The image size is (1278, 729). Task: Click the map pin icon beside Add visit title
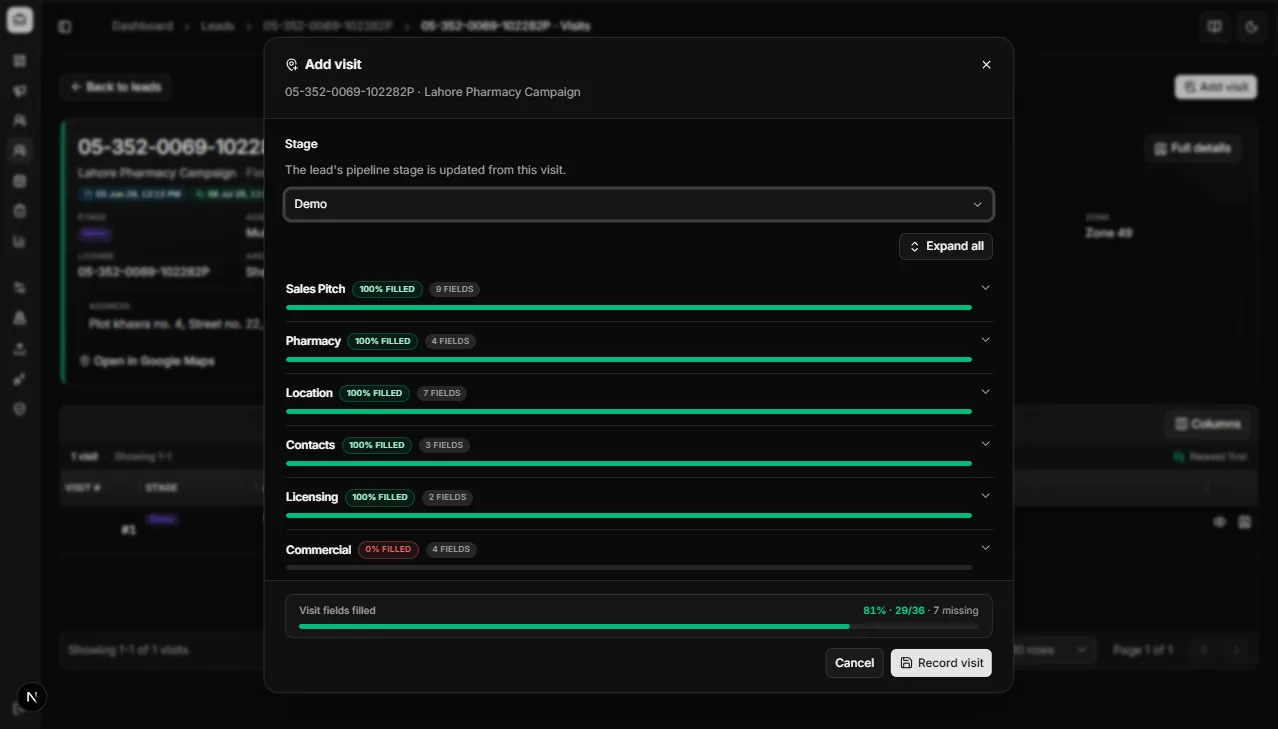pos(292,64)
